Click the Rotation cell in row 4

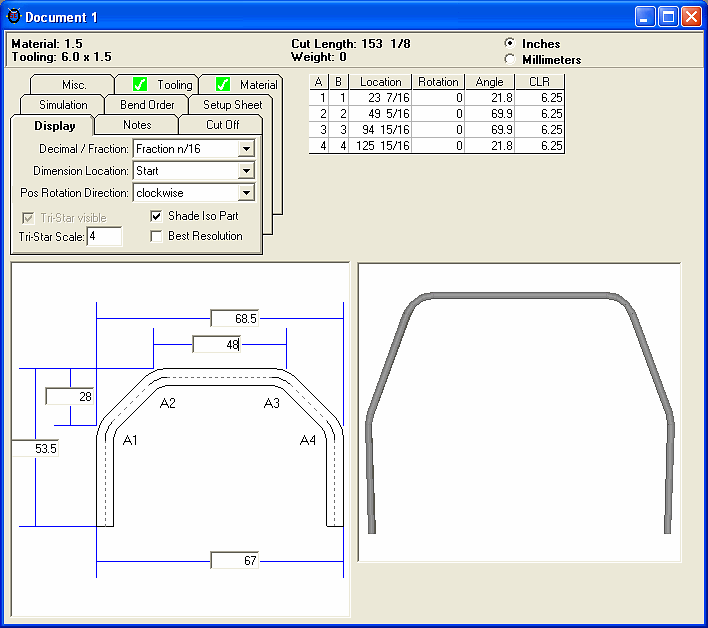(438, 146)
